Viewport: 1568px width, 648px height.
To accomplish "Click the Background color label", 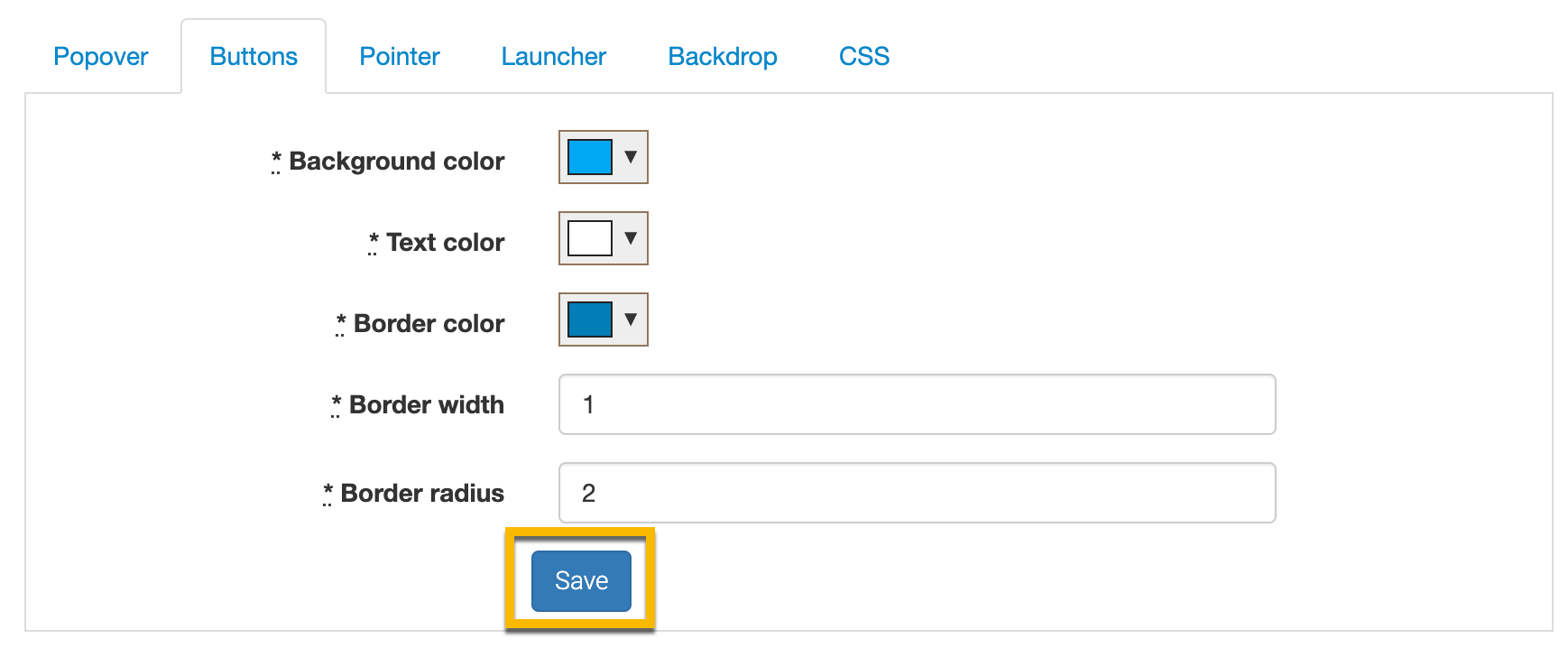I will [x=396, y=162].
